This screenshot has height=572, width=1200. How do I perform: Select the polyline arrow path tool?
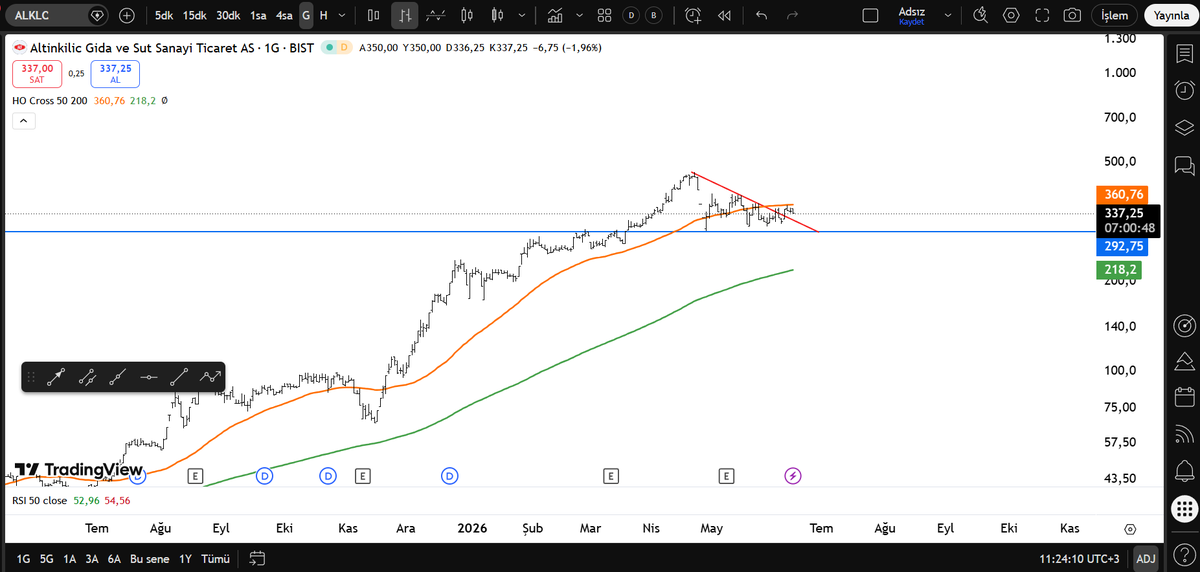coord(210,377)
